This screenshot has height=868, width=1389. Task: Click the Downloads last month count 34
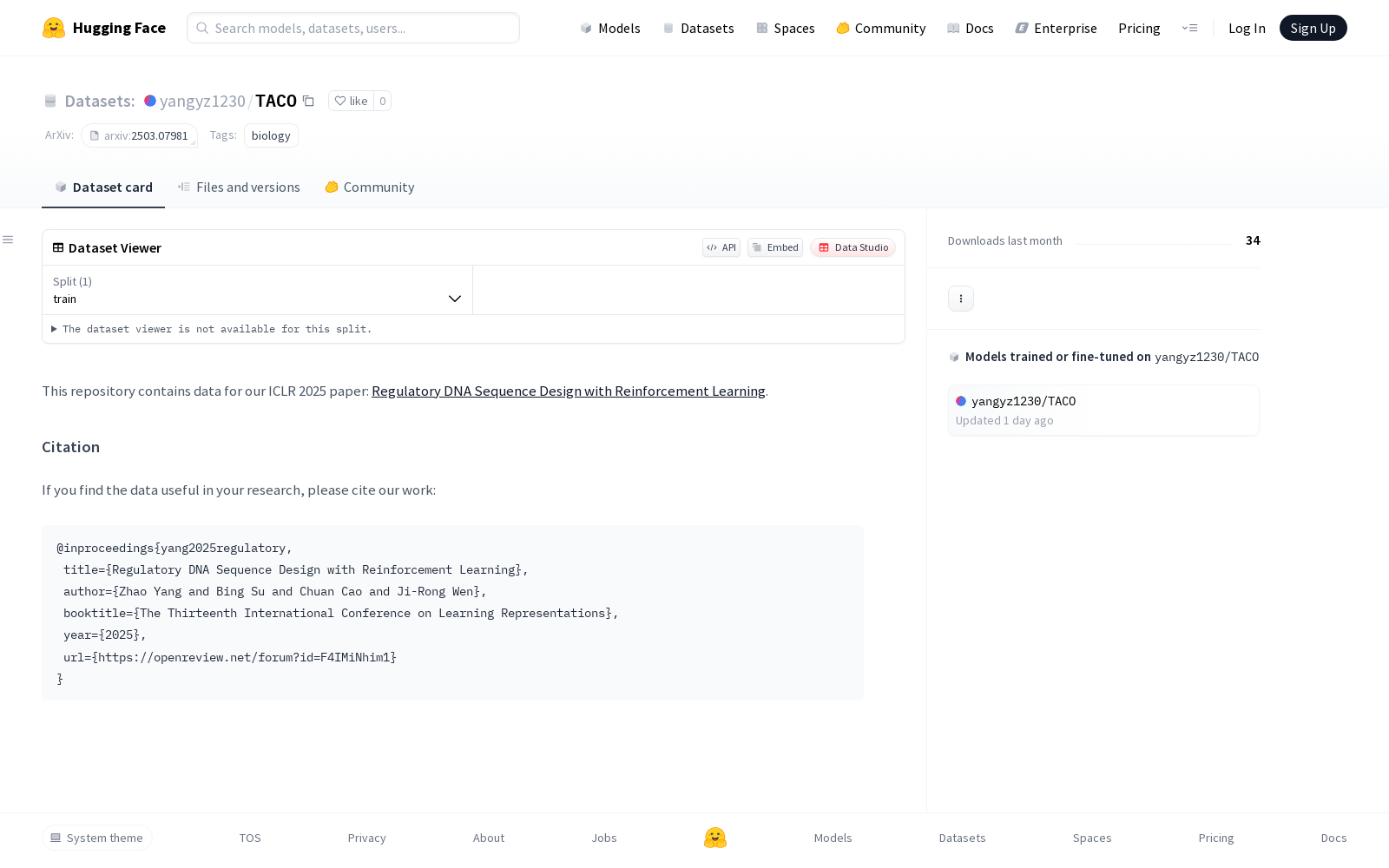coord(1253,240)
